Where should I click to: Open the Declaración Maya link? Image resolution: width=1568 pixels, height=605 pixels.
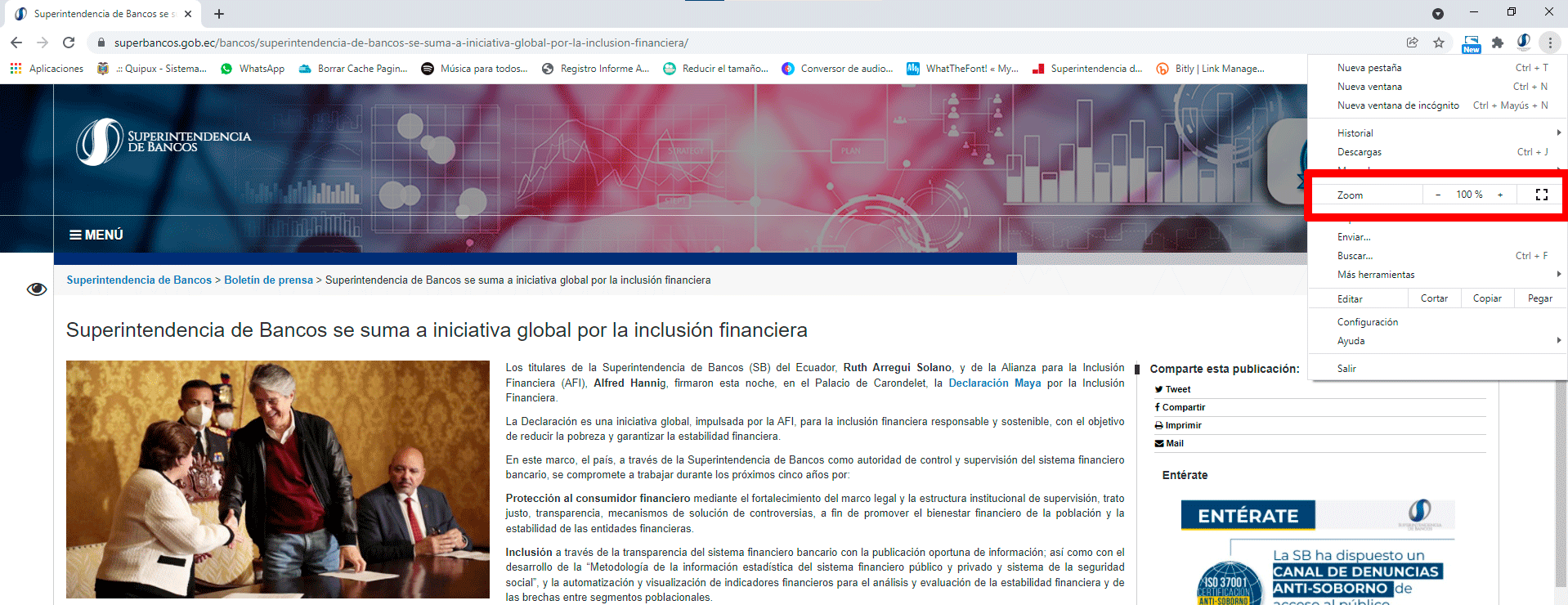[995, 383]
